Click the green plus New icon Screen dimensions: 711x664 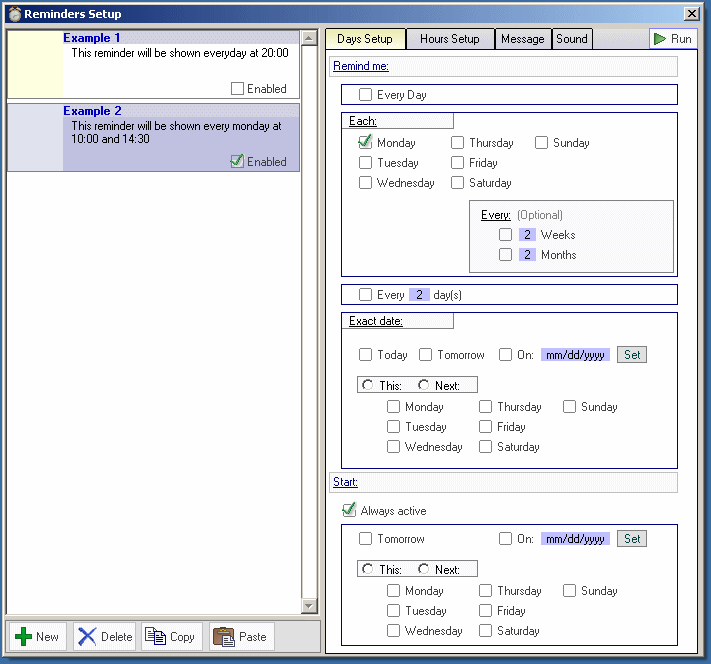coord(24,636)
